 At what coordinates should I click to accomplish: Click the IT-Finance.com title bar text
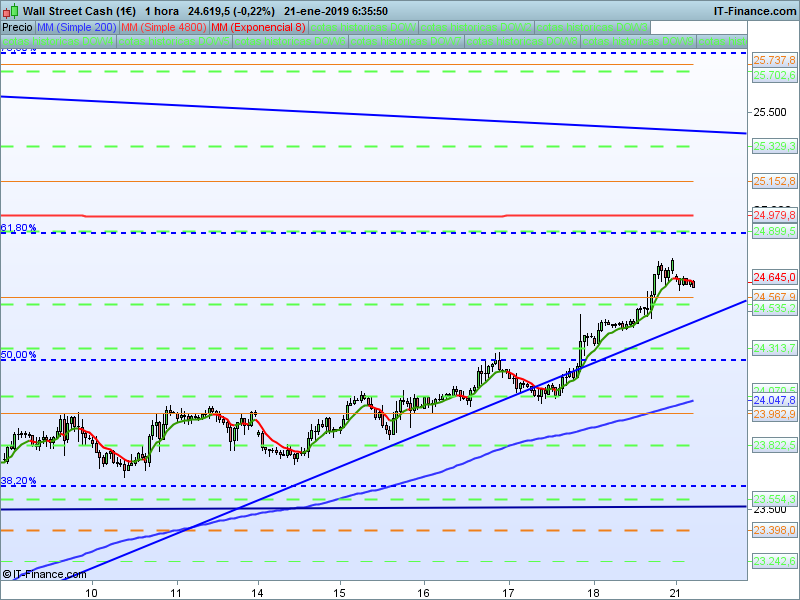click(x=755, y=11)
